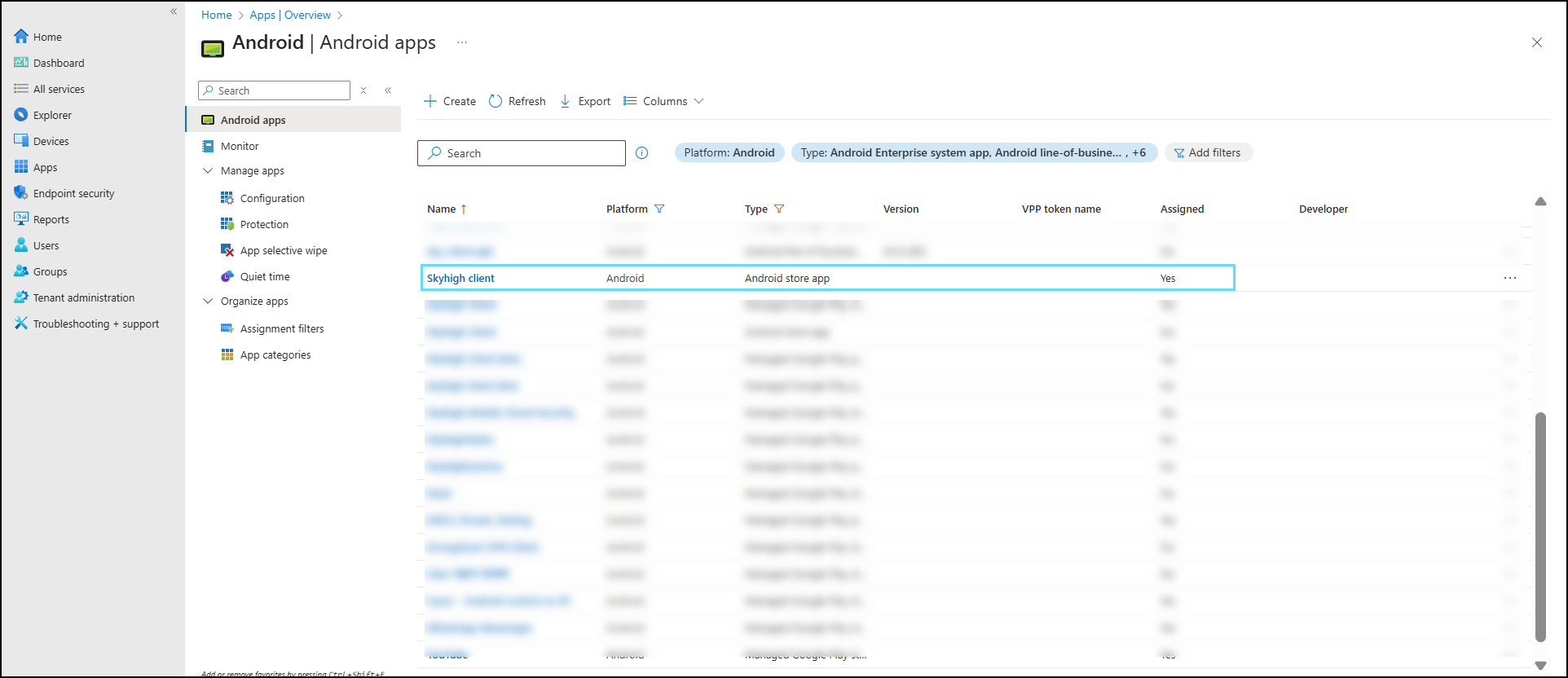Click the Export download icon

click(x=565, y=101)
